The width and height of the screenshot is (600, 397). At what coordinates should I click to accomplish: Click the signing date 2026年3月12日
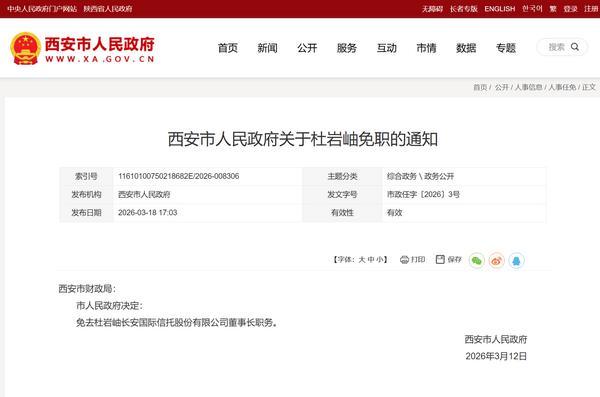tap(496, 356)
